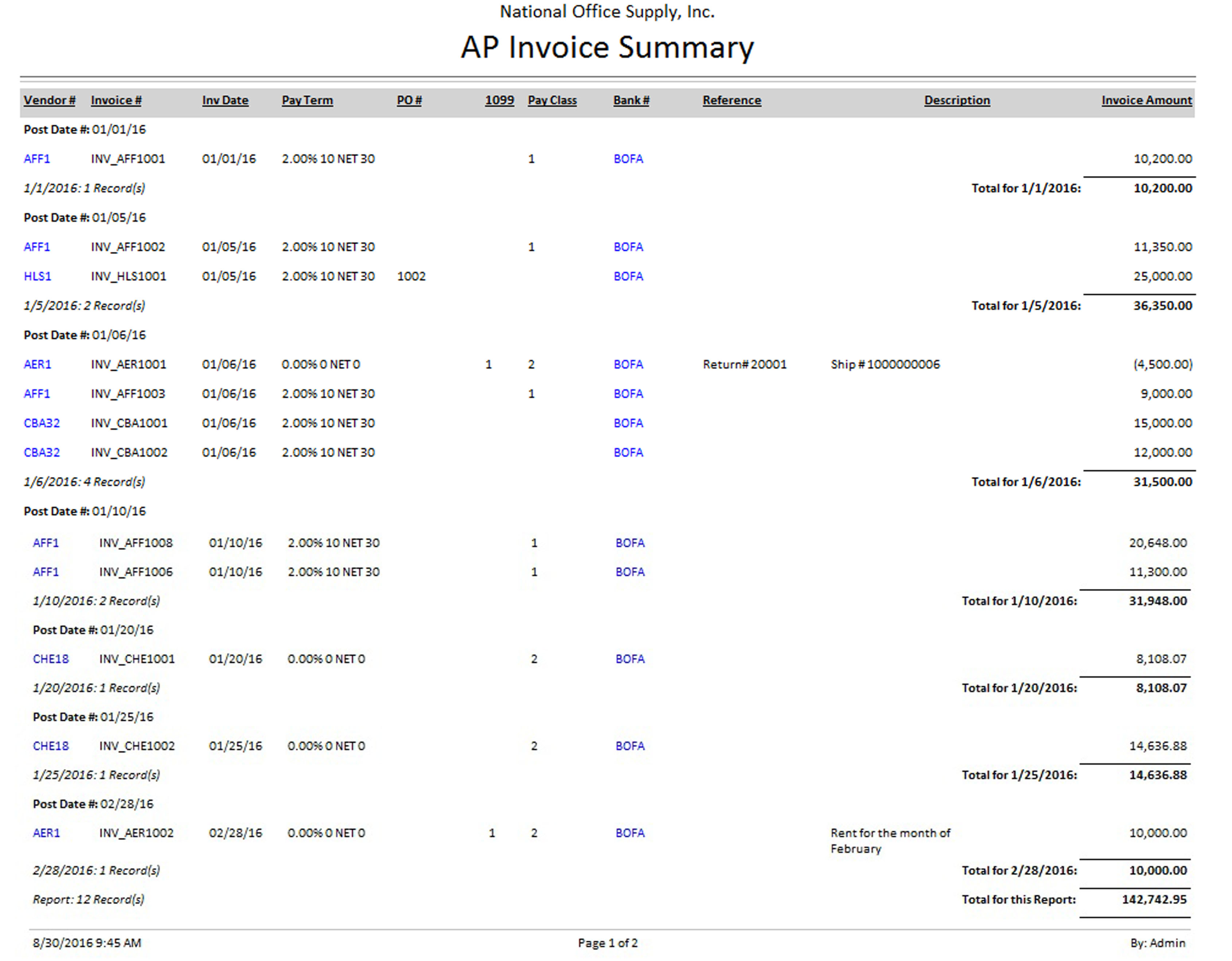This screenshot has height=961, width=1232.
Task: Click AER1 vendor link on INV_AER1002 row
Action: click(46, 833)
